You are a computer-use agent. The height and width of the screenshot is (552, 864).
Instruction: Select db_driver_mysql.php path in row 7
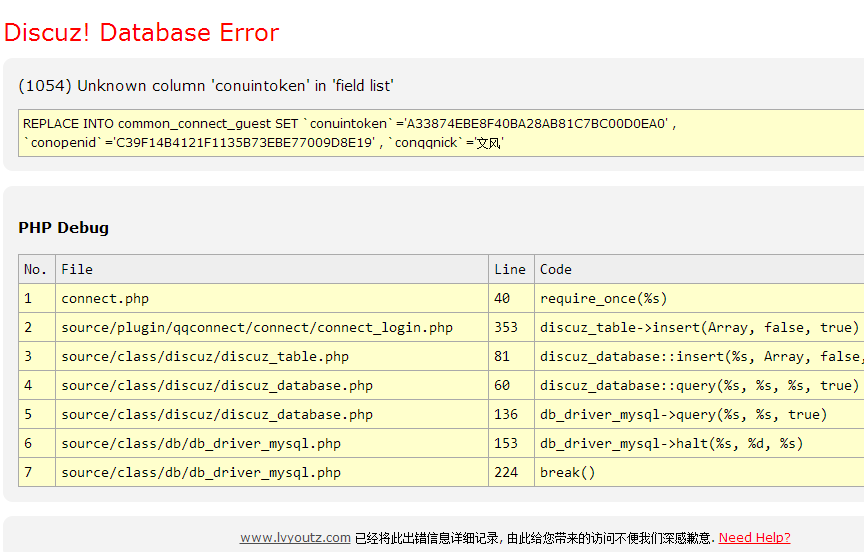point(272,472)
